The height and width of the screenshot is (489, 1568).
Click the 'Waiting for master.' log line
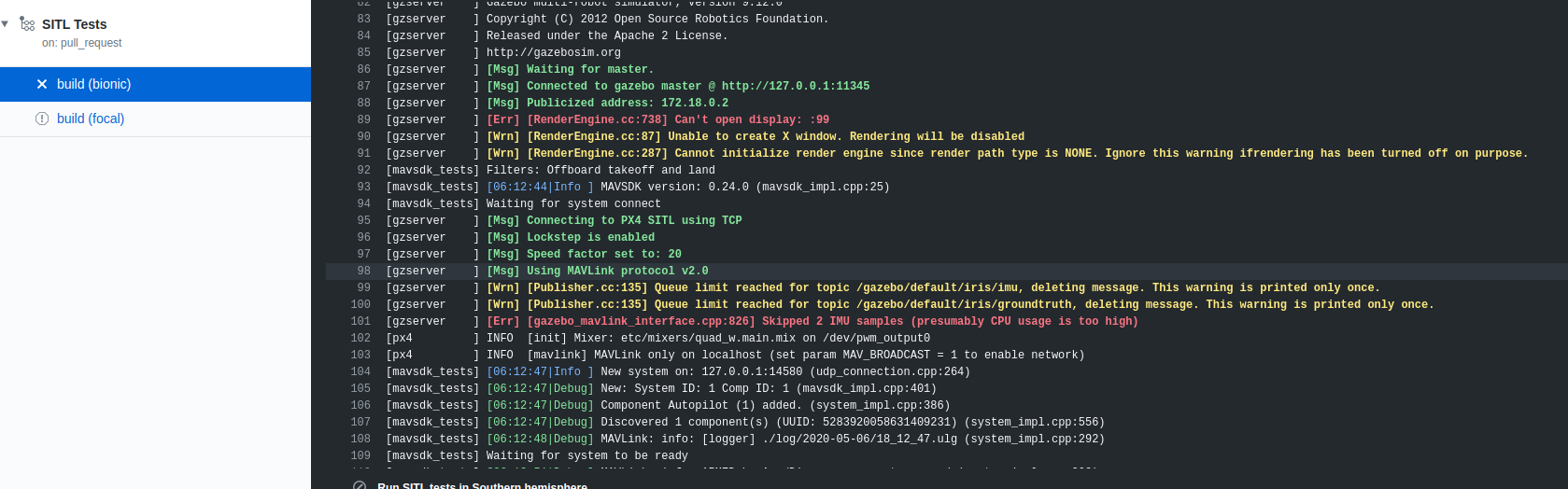(x=947, y=69)
